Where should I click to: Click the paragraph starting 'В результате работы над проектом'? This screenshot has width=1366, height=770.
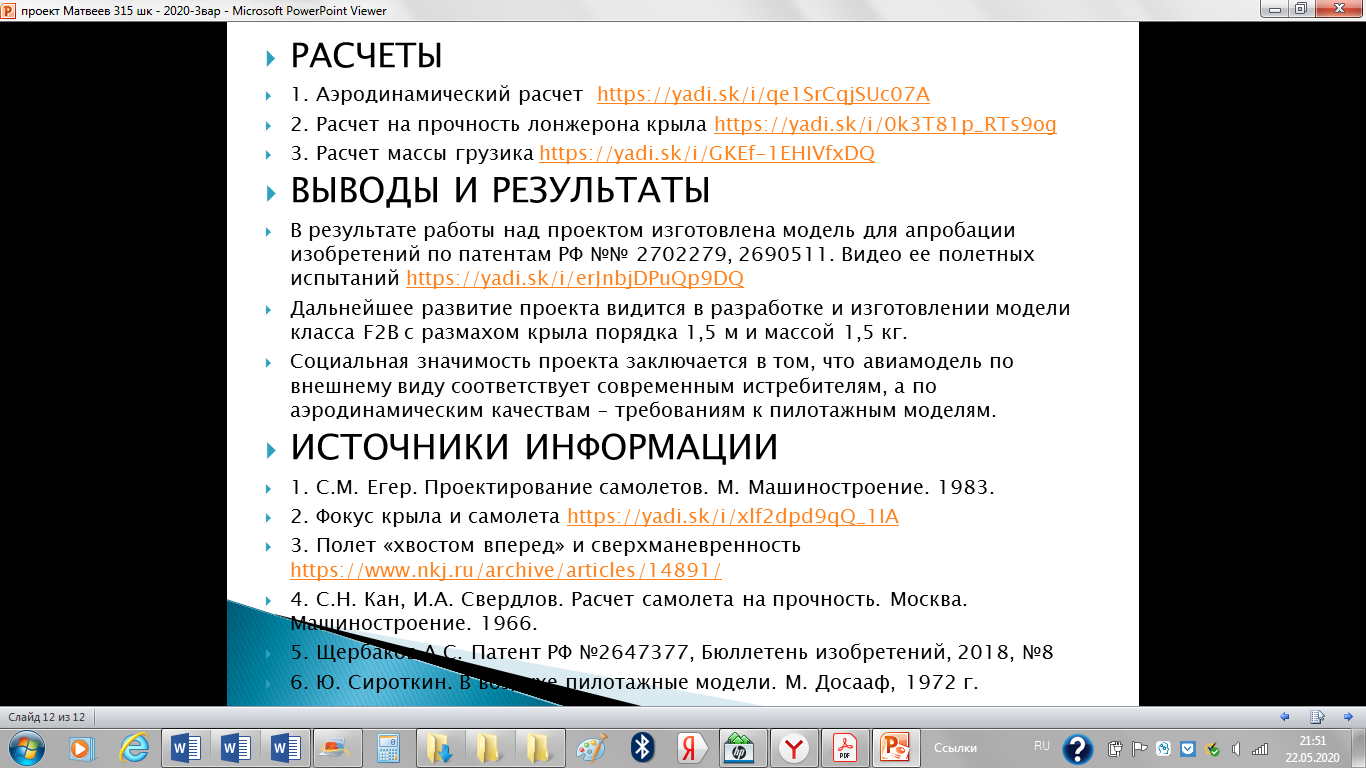click(662, 255)
